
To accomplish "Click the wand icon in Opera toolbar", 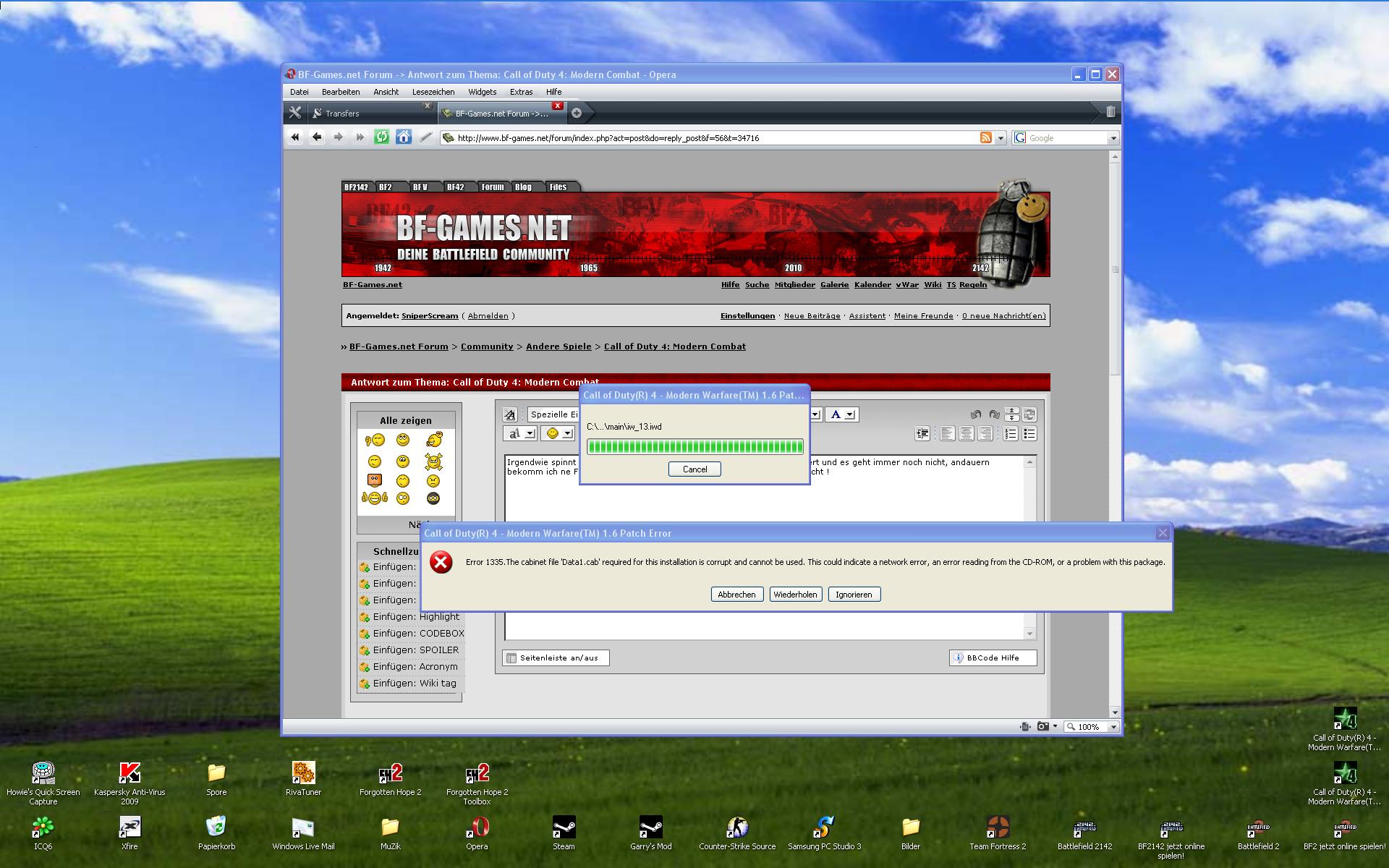I will [425, 137].
